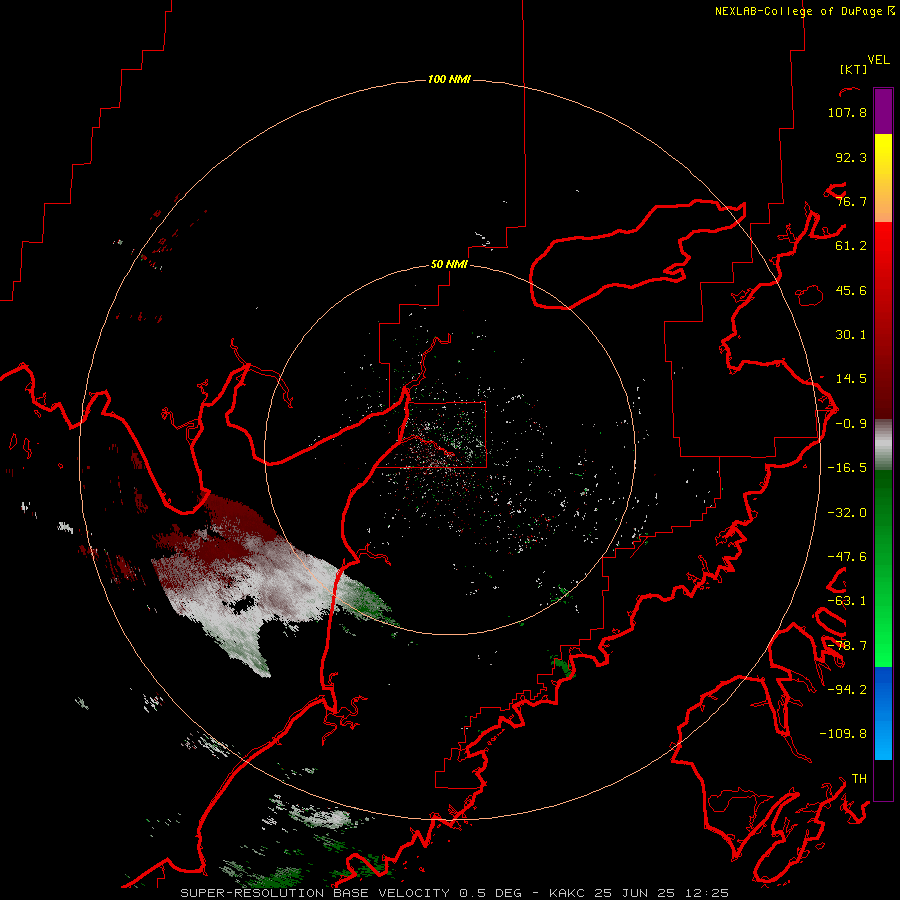Image resolution: width=900 pixels, height=900 pixels.
Task: Click the TH label on the legend
Action: click(x=859, y=779)
